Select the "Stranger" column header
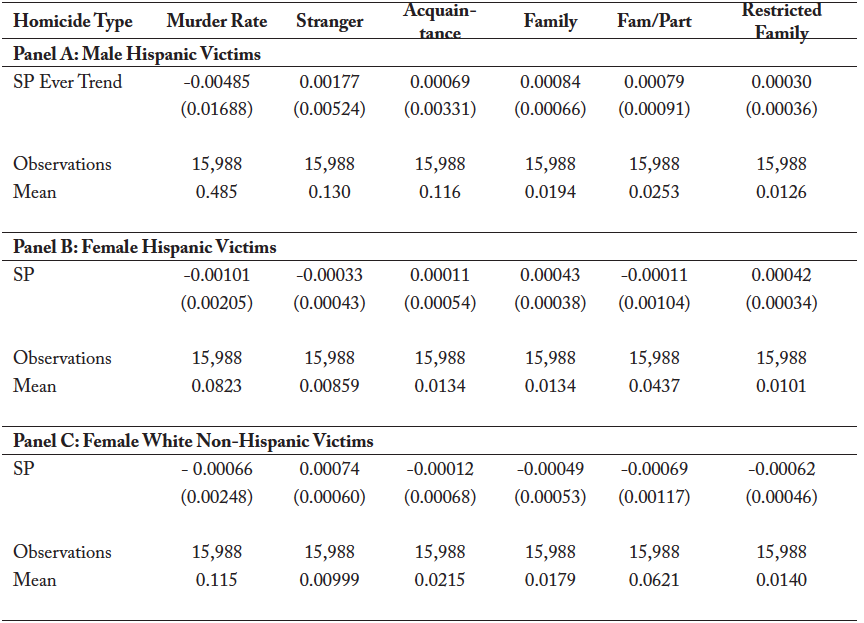The height and width of the screenshot is (623, 864). [x=329, y=21]
